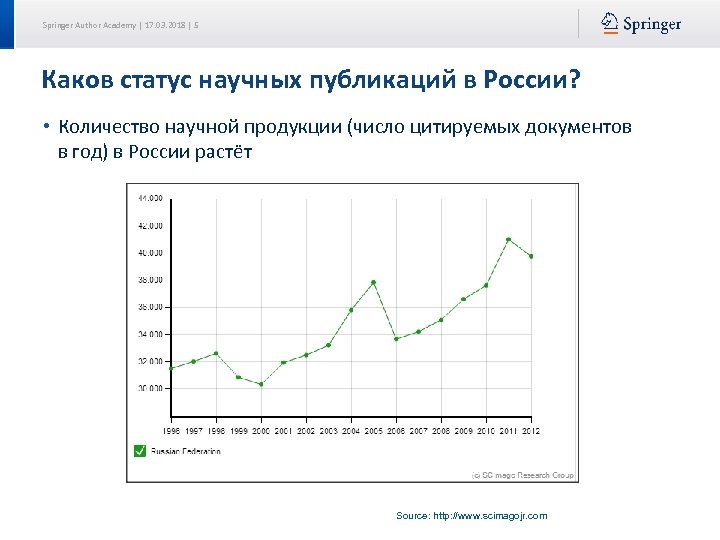Click the 'Russian Federation' legend label

186,451
